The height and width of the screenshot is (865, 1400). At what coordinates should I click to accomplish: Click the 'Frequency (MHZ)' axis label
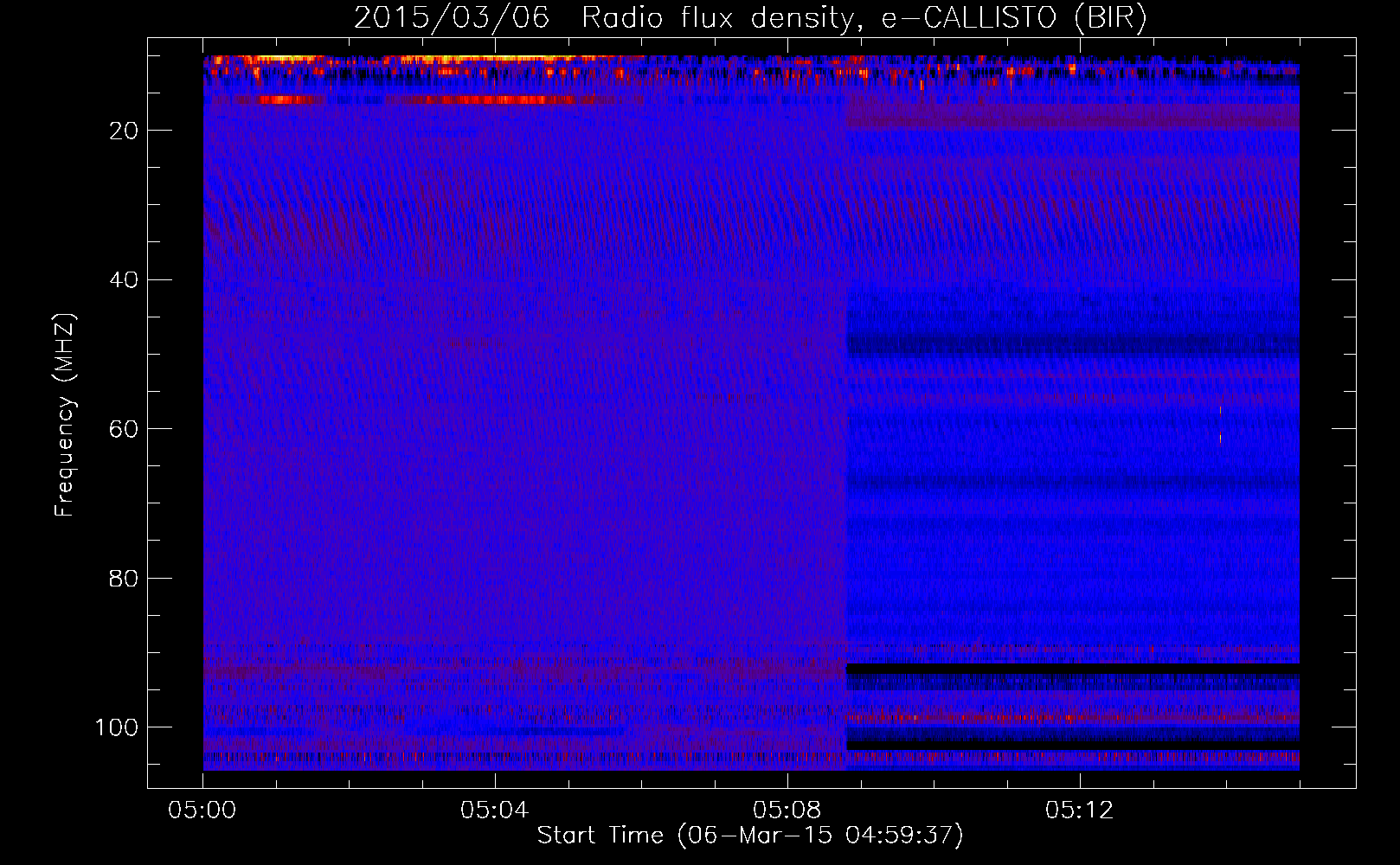[65, 415]
